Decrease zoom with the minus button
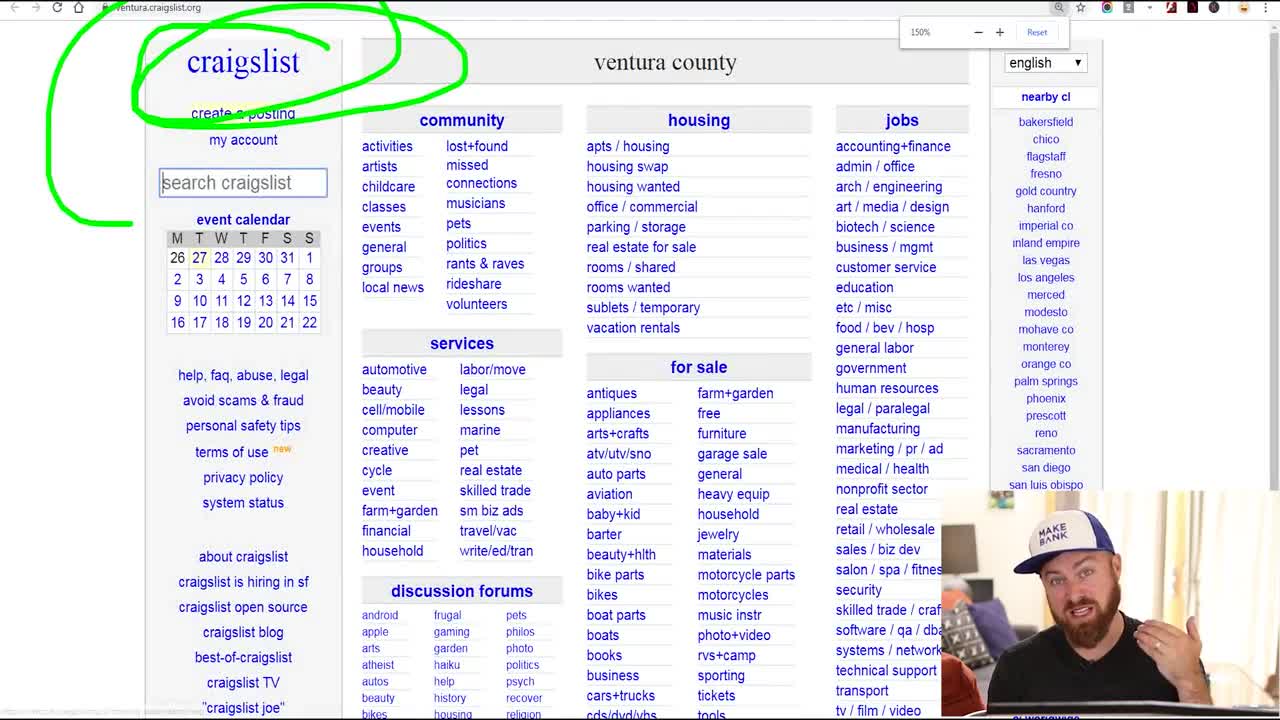The width and height of the screenshot is (1280, 720). [x=978, y=32]
